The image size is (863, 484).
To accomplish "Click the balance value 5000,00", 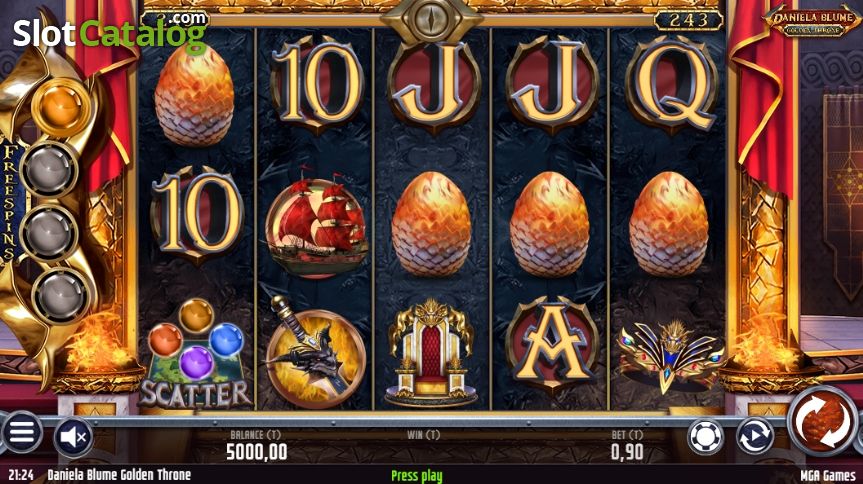I will coord(256,452).
